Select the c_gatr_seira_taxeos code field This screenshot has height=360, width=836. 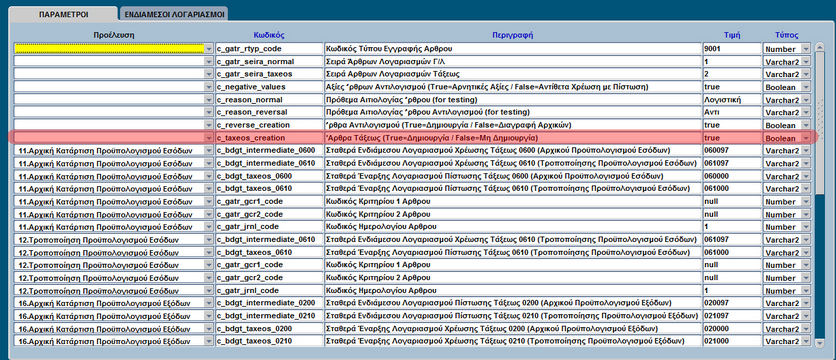269,74
